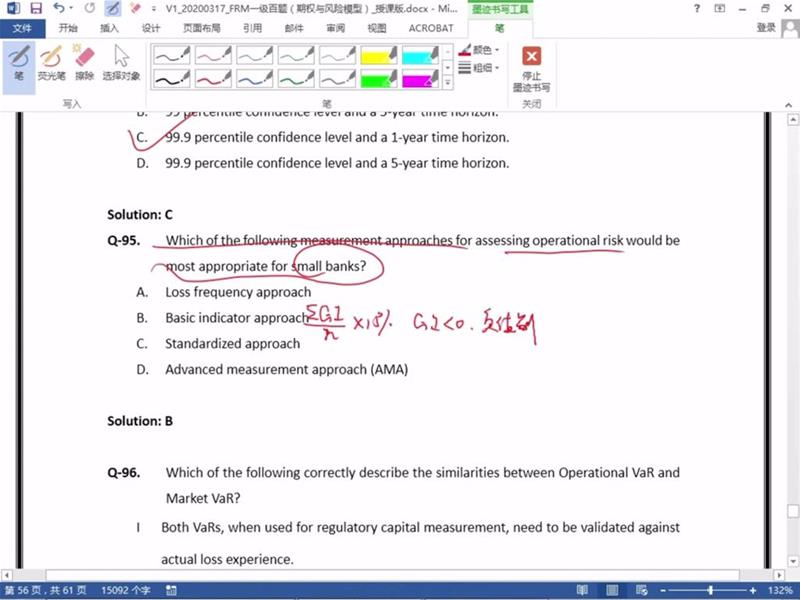The height and width of the screenshot is (600, 800).
Task: Switch to Web Layout view in status bar
Action: [642, 590]
